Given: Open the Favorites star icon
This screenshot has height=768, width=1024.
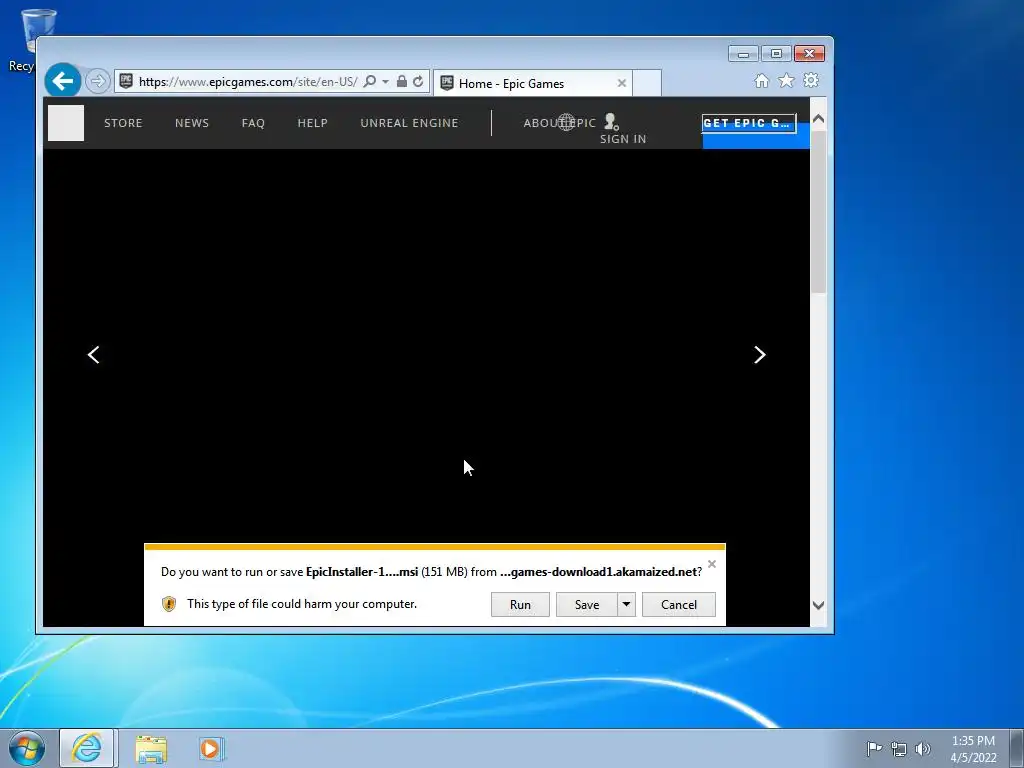Looking at the screenshot, I should tap(786, 80).
